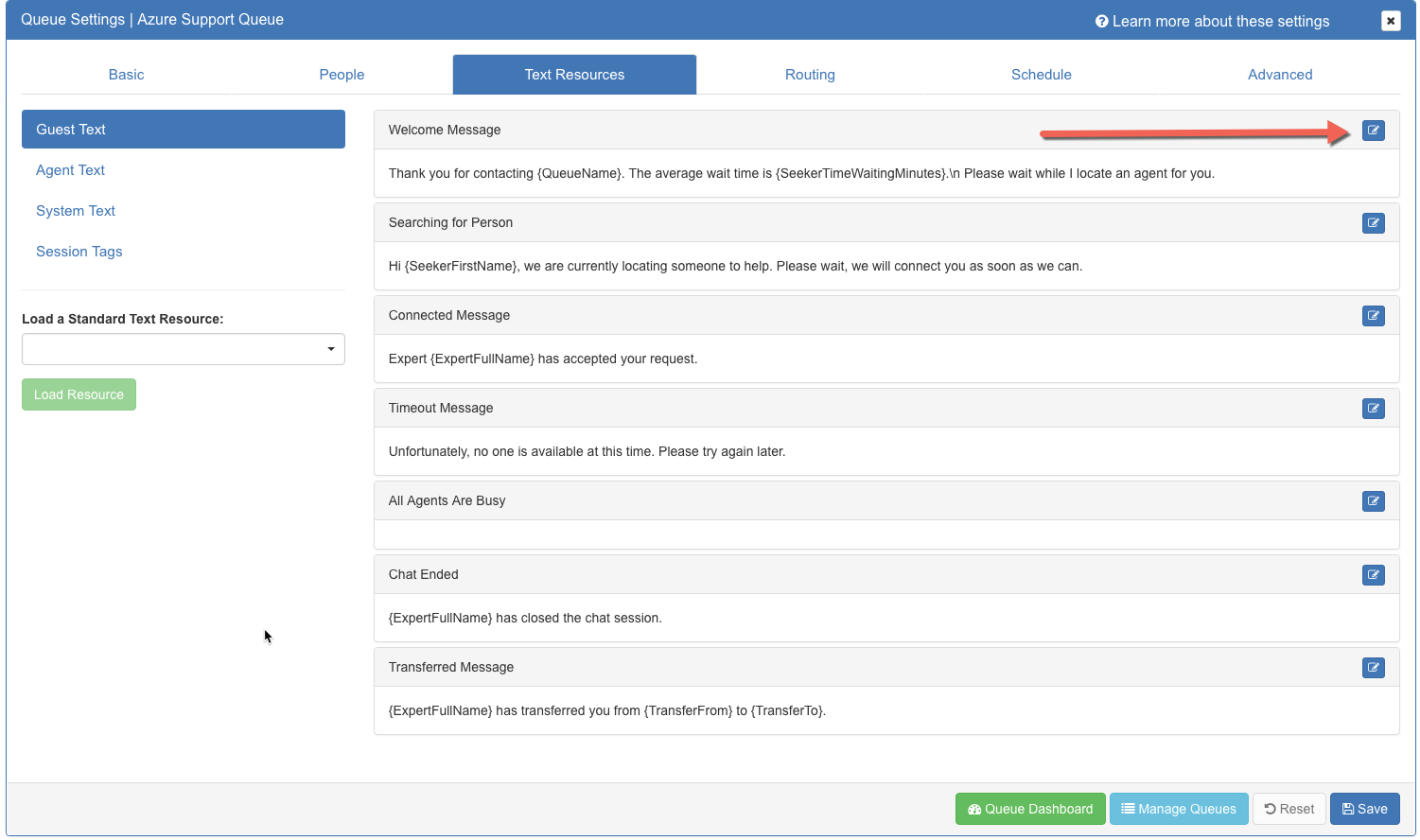
Task: Click the 'Load a Standard Text Resource:' label
Action: coord(123,319)
